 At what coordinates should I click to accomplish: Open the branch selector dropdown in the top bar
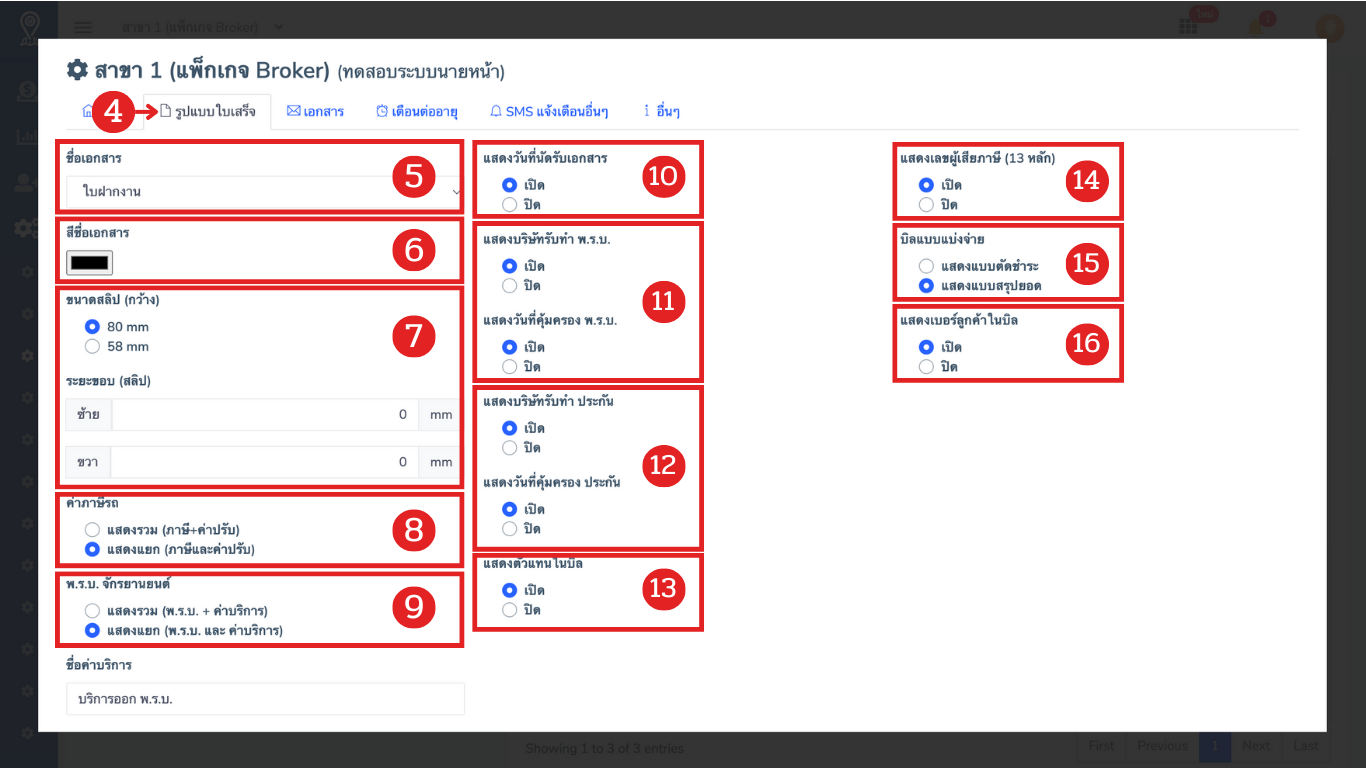[202, 27]
